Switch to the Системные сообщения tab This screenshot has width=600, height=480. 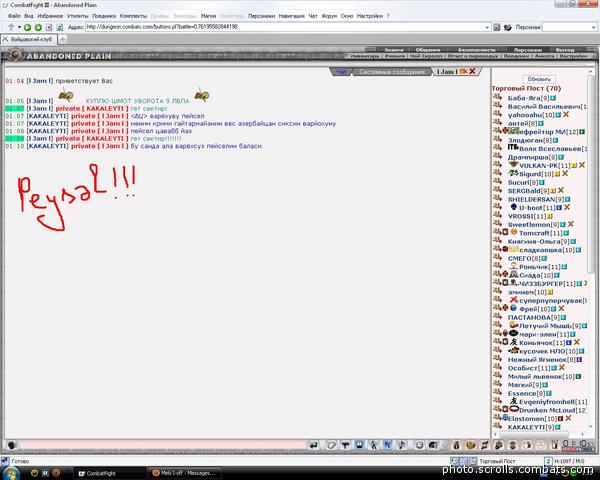click(392, 72)
